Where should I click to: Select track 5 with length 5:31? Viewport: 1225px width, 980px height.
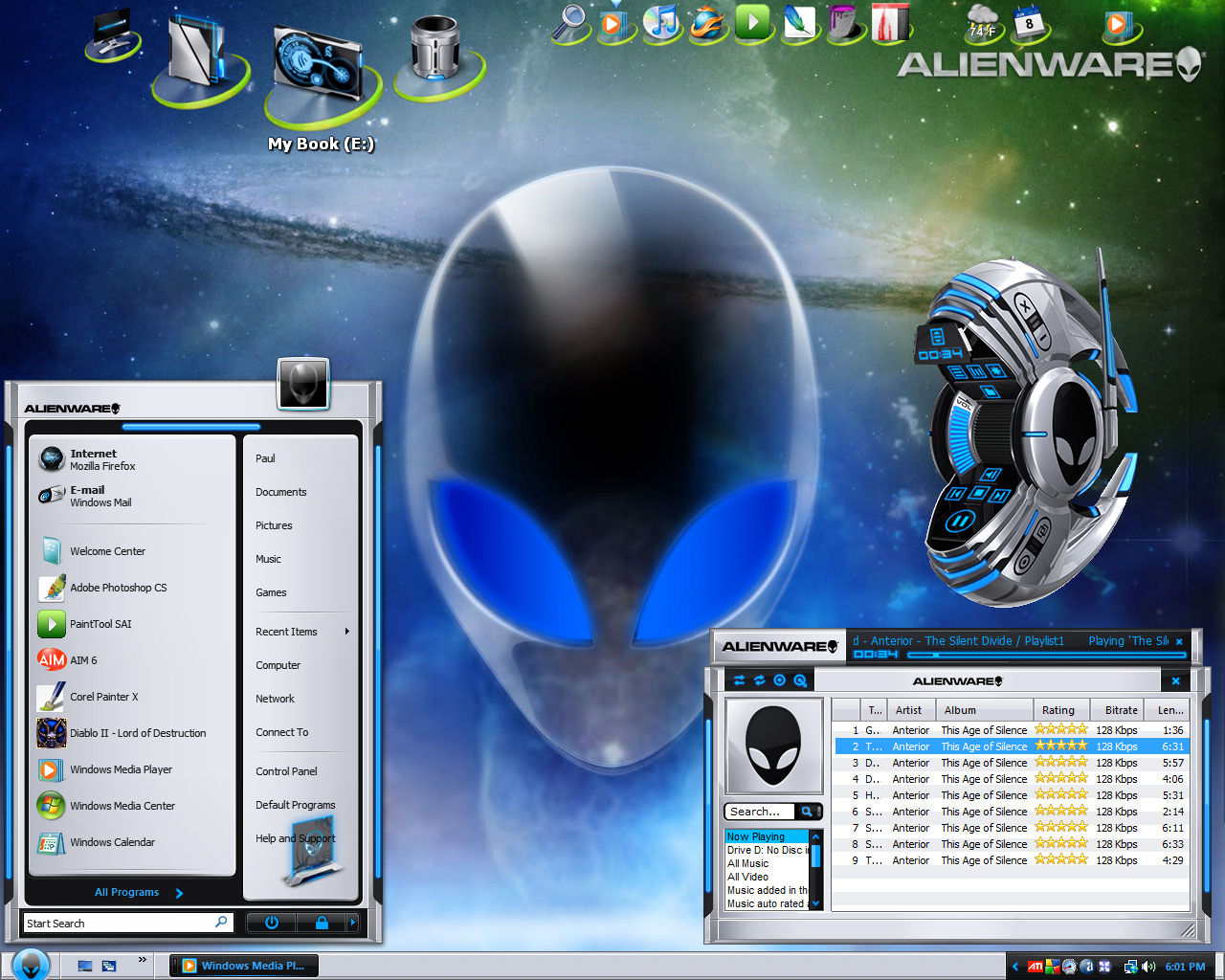tap(1011, 795)
